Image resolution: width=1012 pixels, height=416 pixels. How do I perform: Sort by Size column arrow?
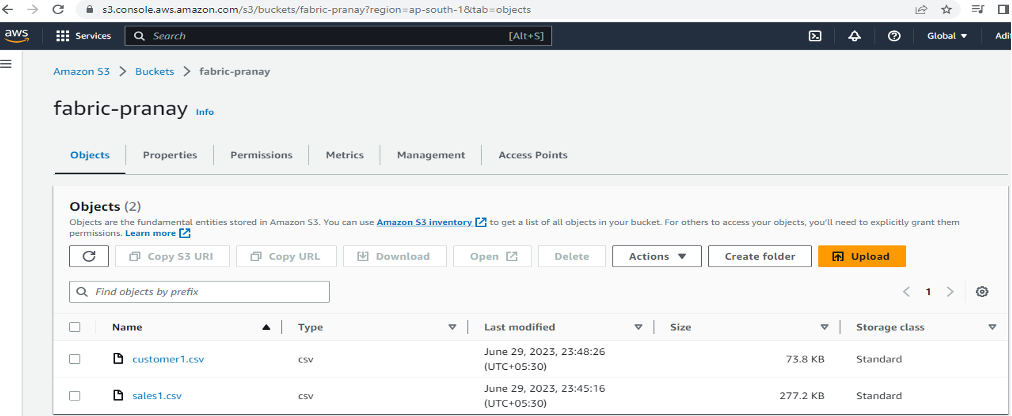pos(824,327)
